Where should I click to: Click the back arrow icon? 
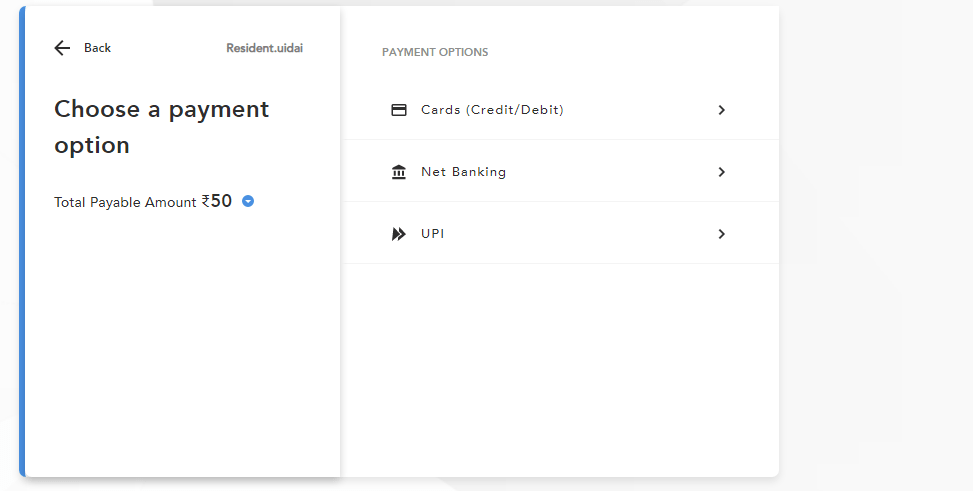[62, 48]
